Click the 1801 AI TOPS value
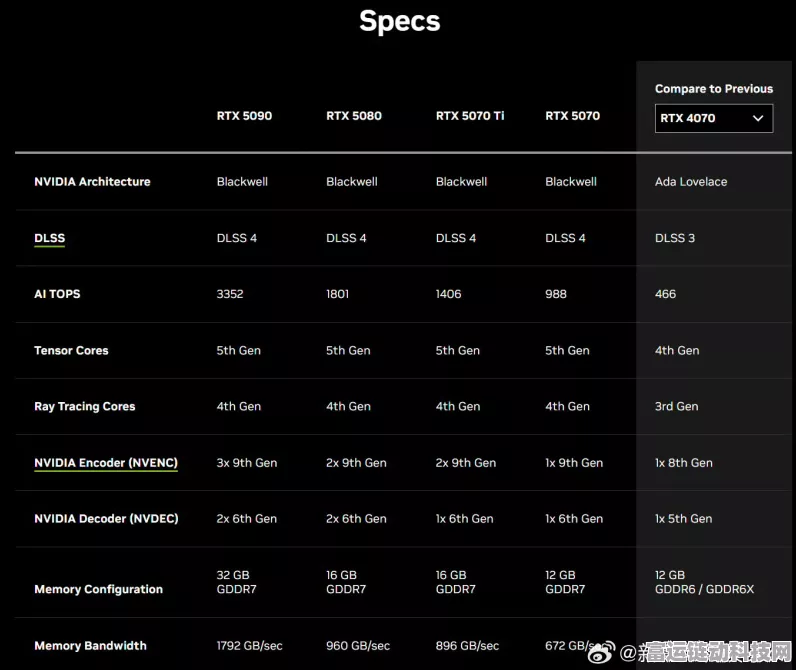Screen dimensions: 796x670 [338, 294]
